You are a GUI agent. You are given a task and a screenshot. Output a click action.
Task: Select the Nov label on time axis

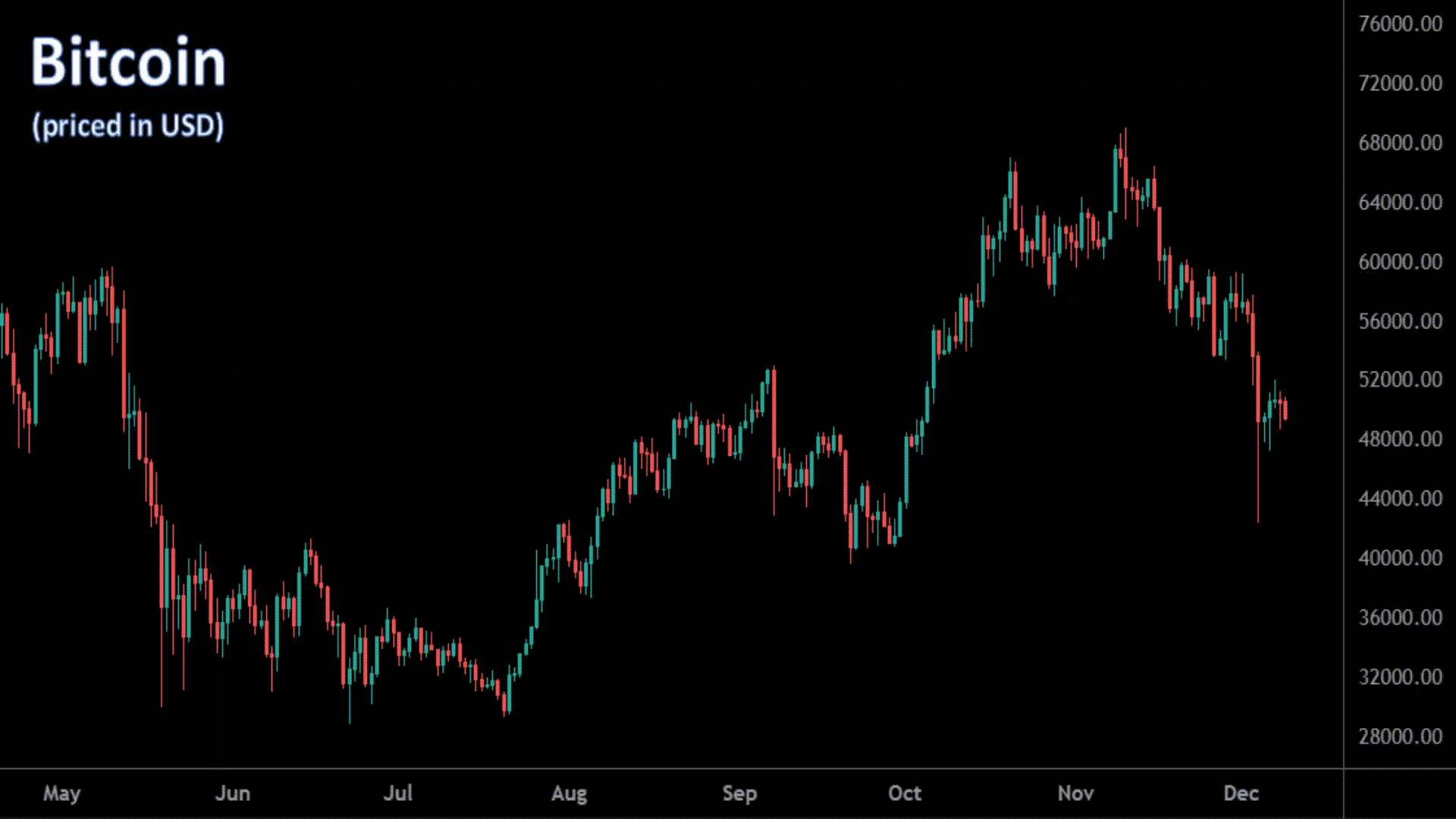click(x=1075, y=793)
